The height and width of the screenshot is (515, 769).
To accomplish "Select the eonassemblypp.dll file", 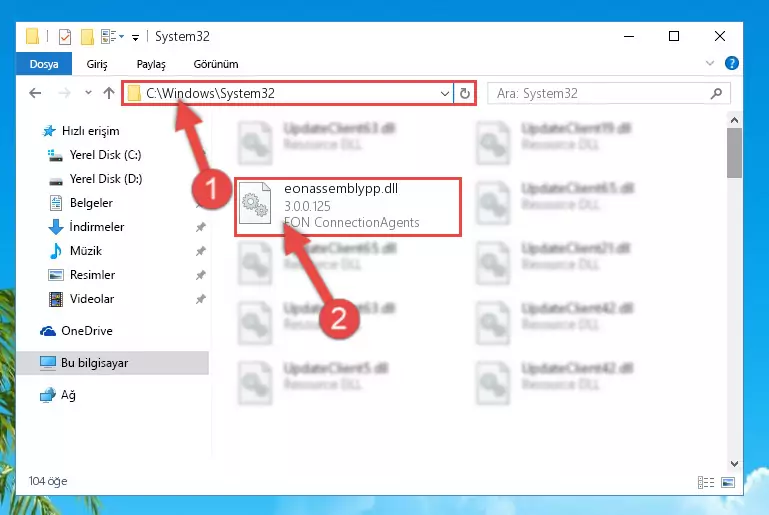I will [x=348, y=207].
